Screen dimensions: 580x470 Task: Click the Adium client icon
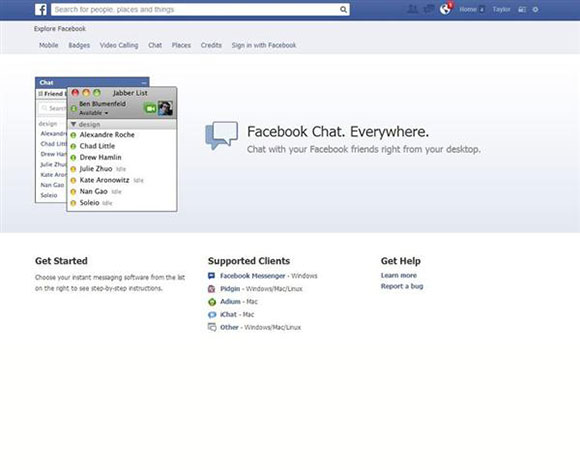click(x=212, y=302)
